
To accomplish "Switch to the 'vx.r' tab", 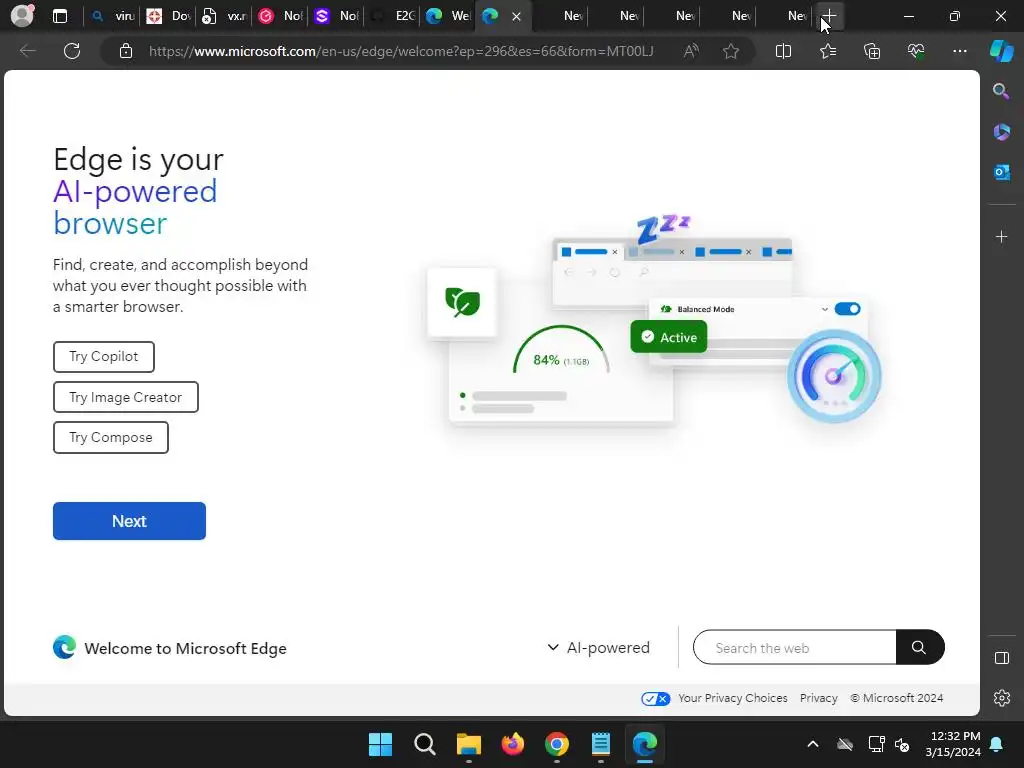I will pos(223,16).
